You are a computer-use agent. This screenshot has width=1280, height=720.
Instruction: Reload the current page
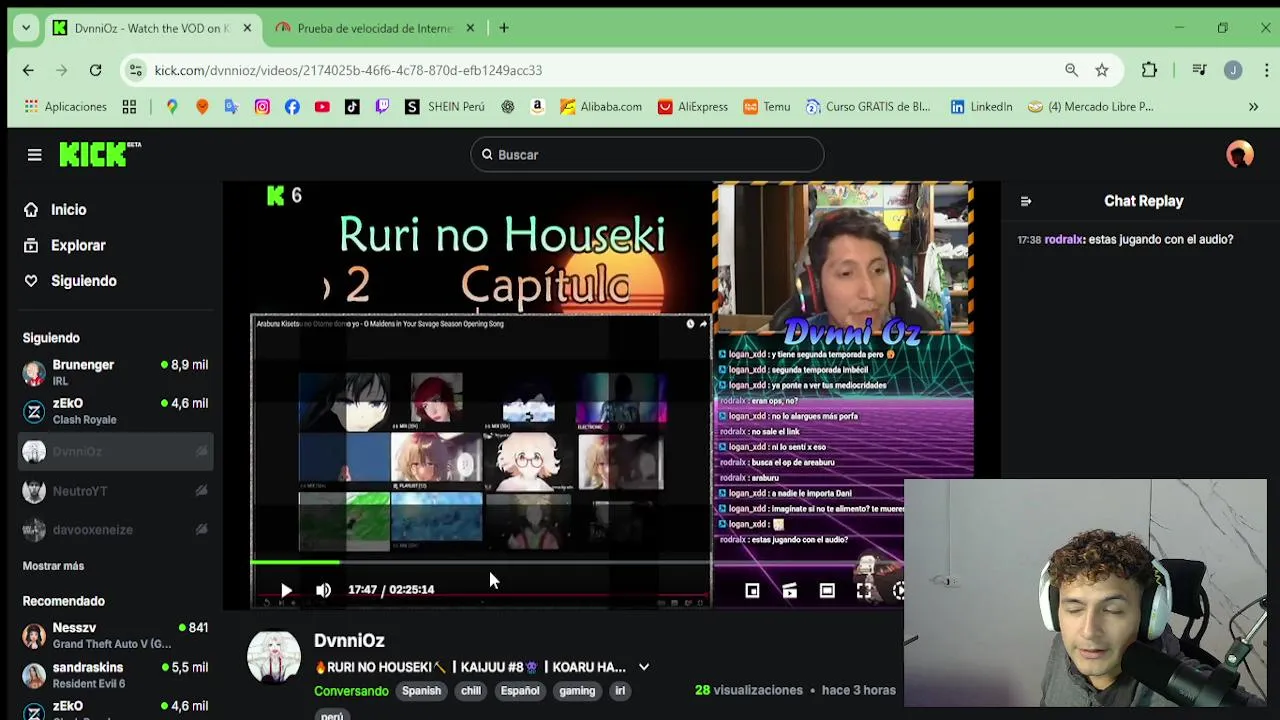(95, 70)
